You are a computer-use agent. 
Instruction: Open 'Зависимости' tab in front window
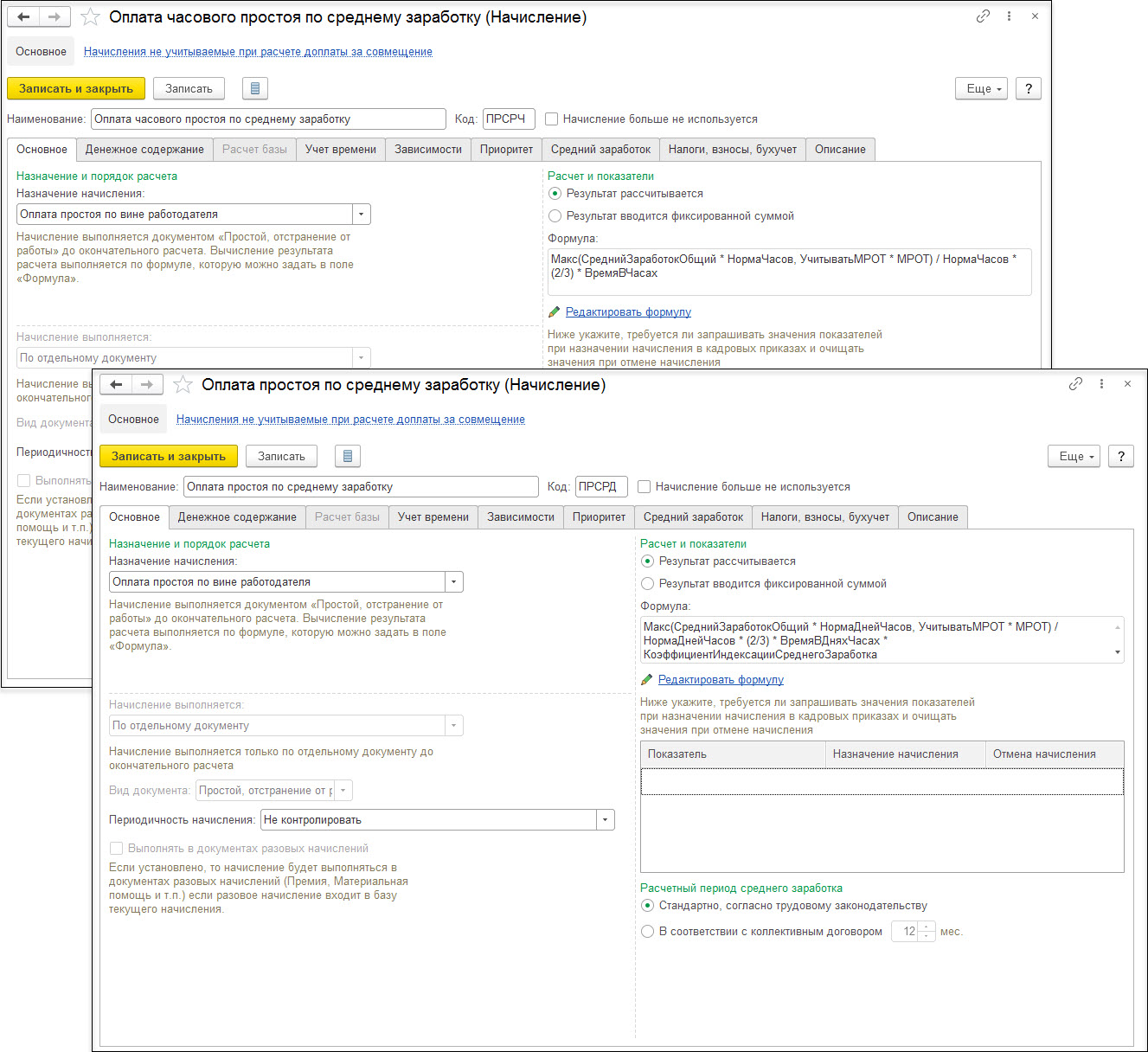[521, 517]
